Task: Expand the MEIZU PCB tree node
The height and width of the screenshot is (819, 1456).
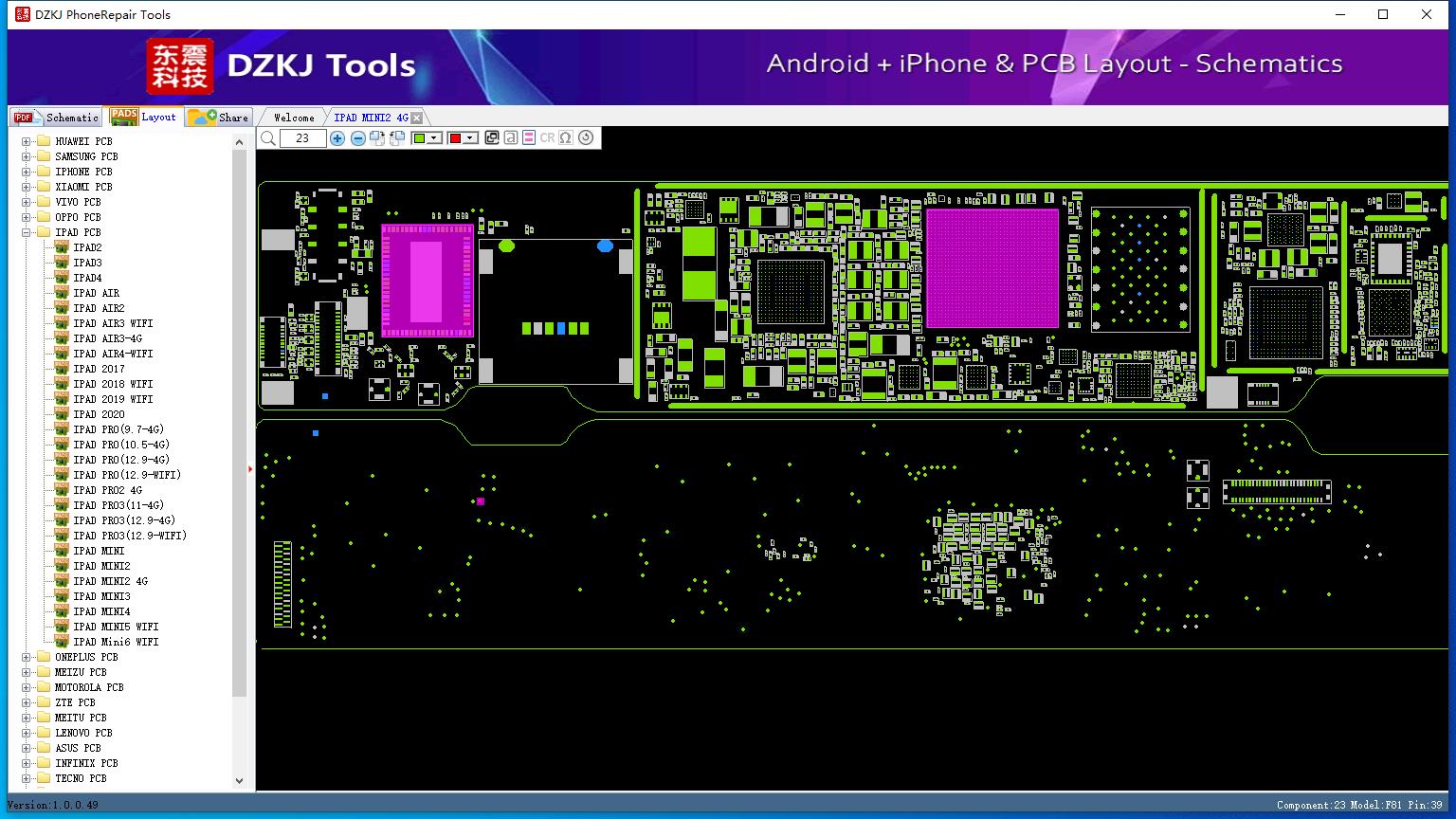Action: pyautogui.click(x=27, y=672)
